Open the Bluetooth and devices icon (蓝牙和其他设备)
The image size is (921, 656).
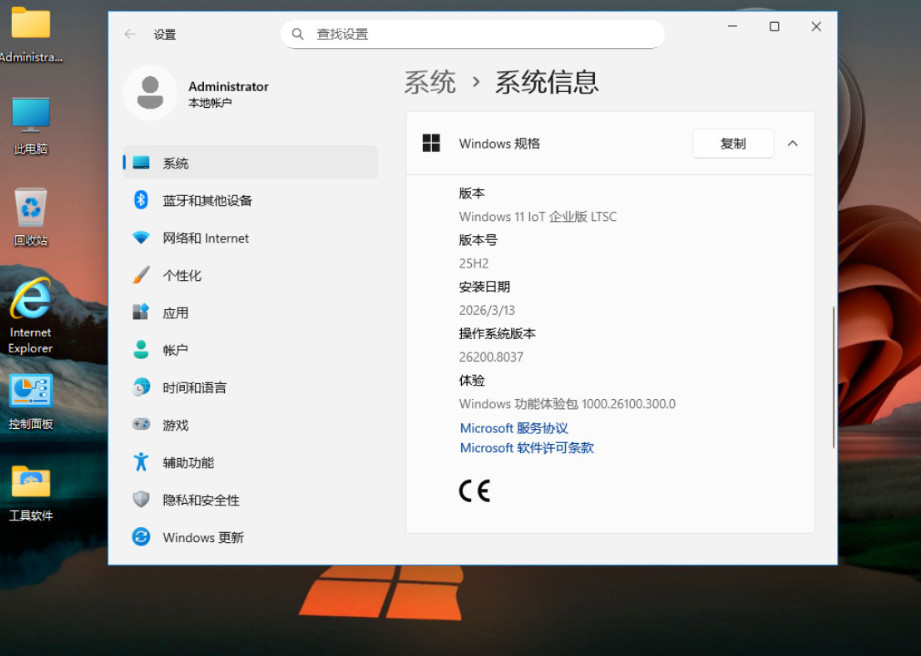coord(141,200)
